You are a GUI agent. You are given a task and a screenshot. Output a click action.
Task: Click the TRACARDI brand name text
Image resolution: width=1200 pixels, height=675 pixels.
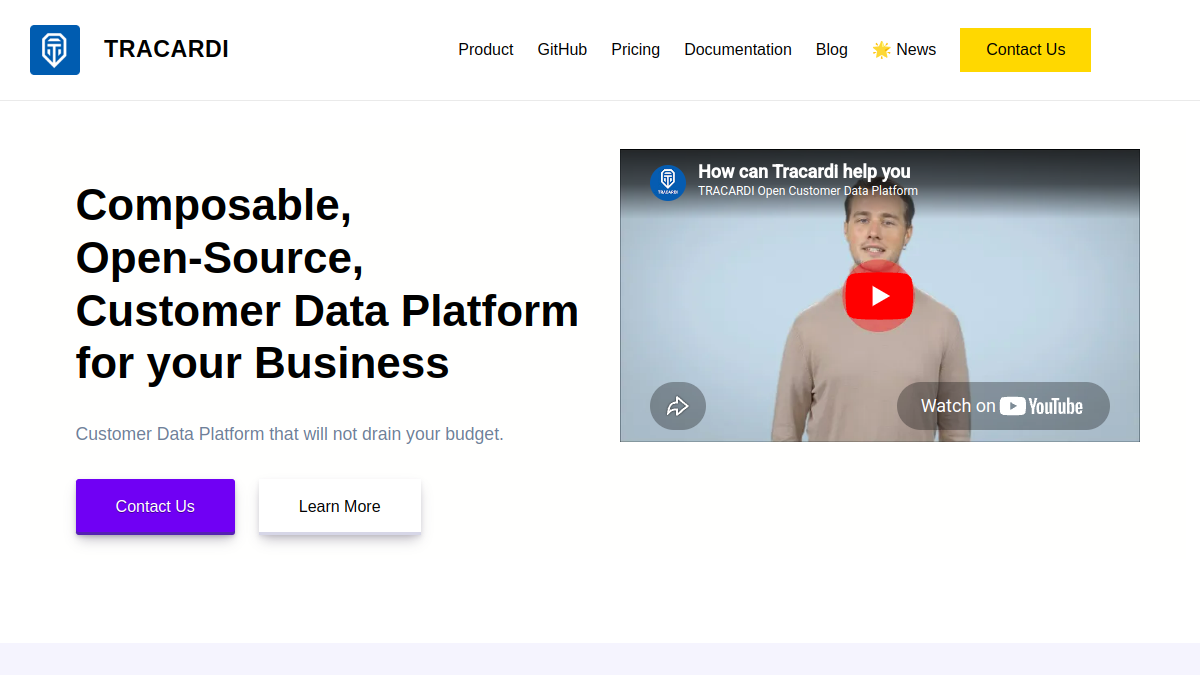tap(166, 49)
